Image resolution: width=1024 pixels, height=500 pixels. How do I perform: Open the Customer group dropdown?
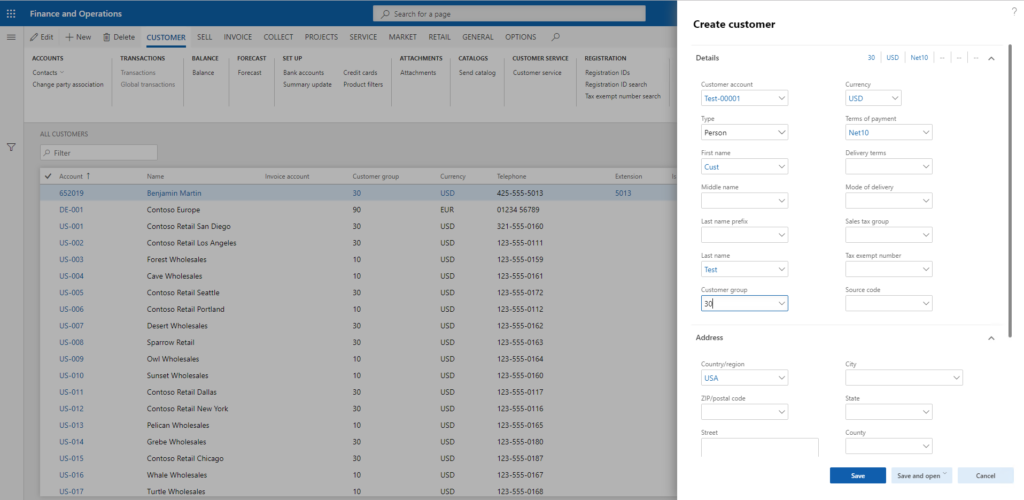click(x=782, y=304)
